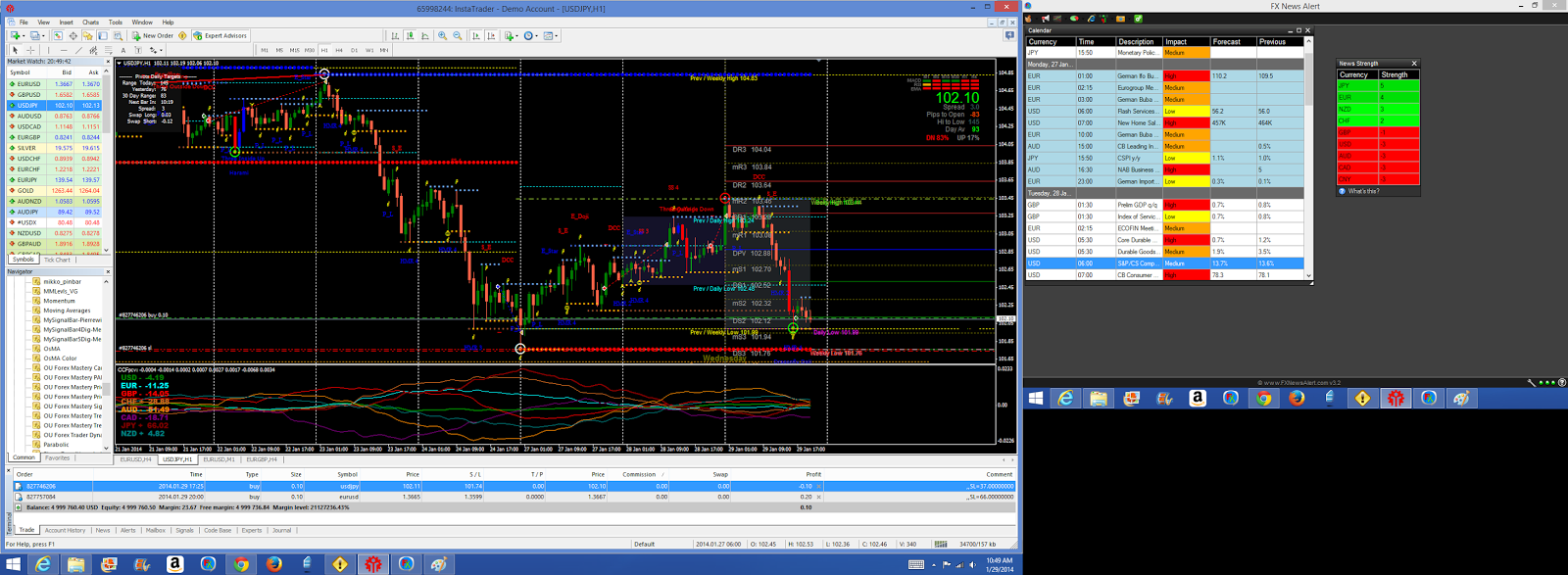The image size is (1568, 575).
Task: Close order 827746206 with its x button
Action: tap(819, 486)
